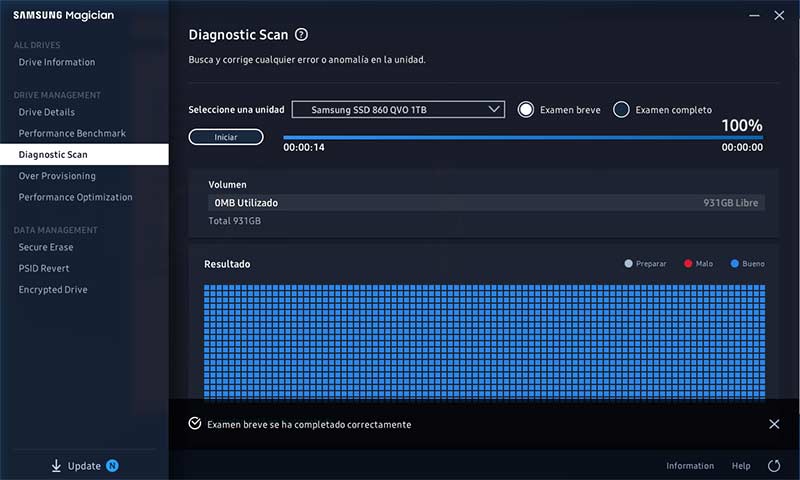The height and width of the screenshot is (480, 800).
Task: Open the Help link in the footer
Action: (741, 466)
